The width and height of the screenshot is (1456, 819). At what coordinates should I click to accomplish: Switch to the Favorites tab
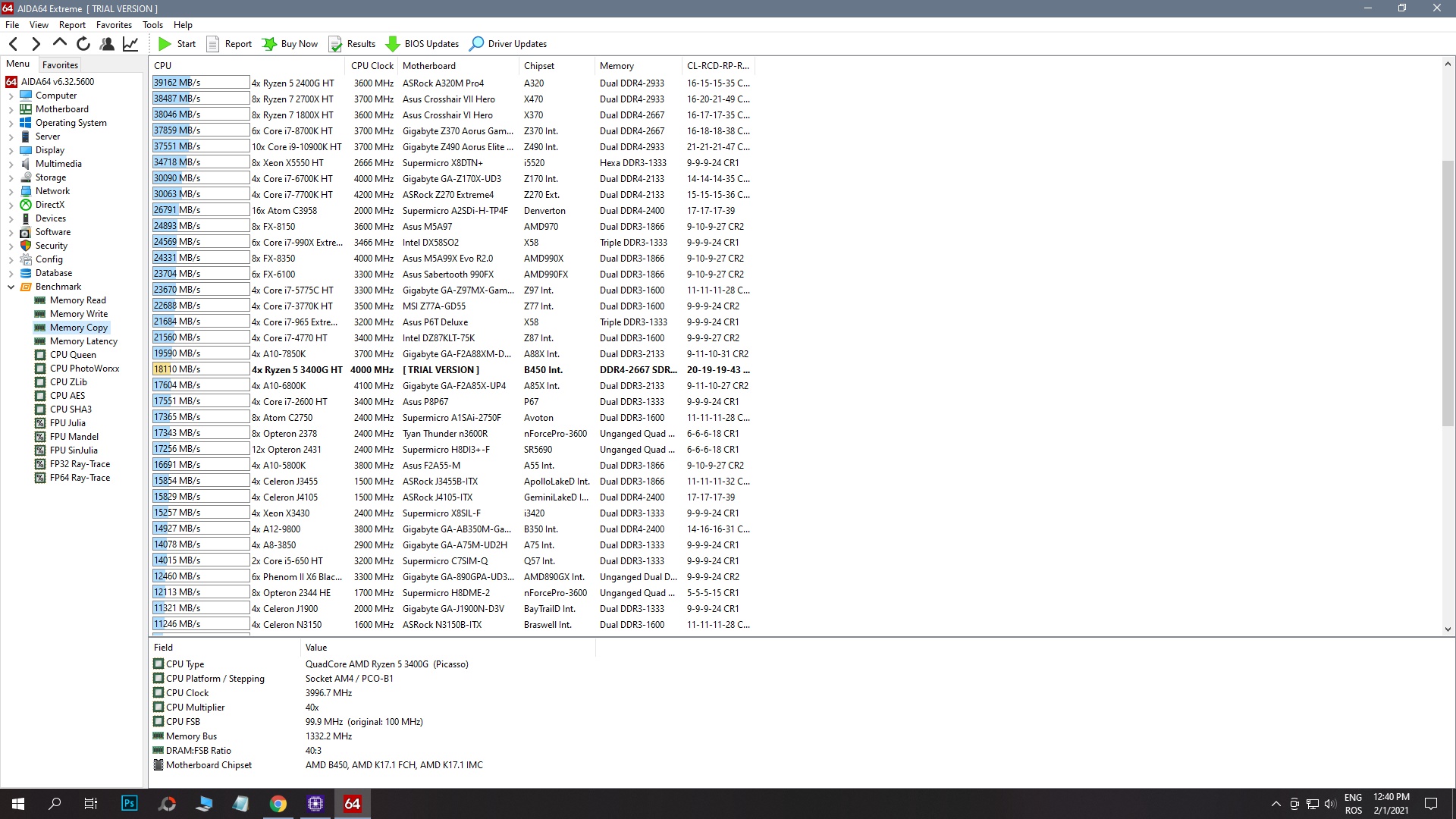pyautogui.click(x=60, y=65)
